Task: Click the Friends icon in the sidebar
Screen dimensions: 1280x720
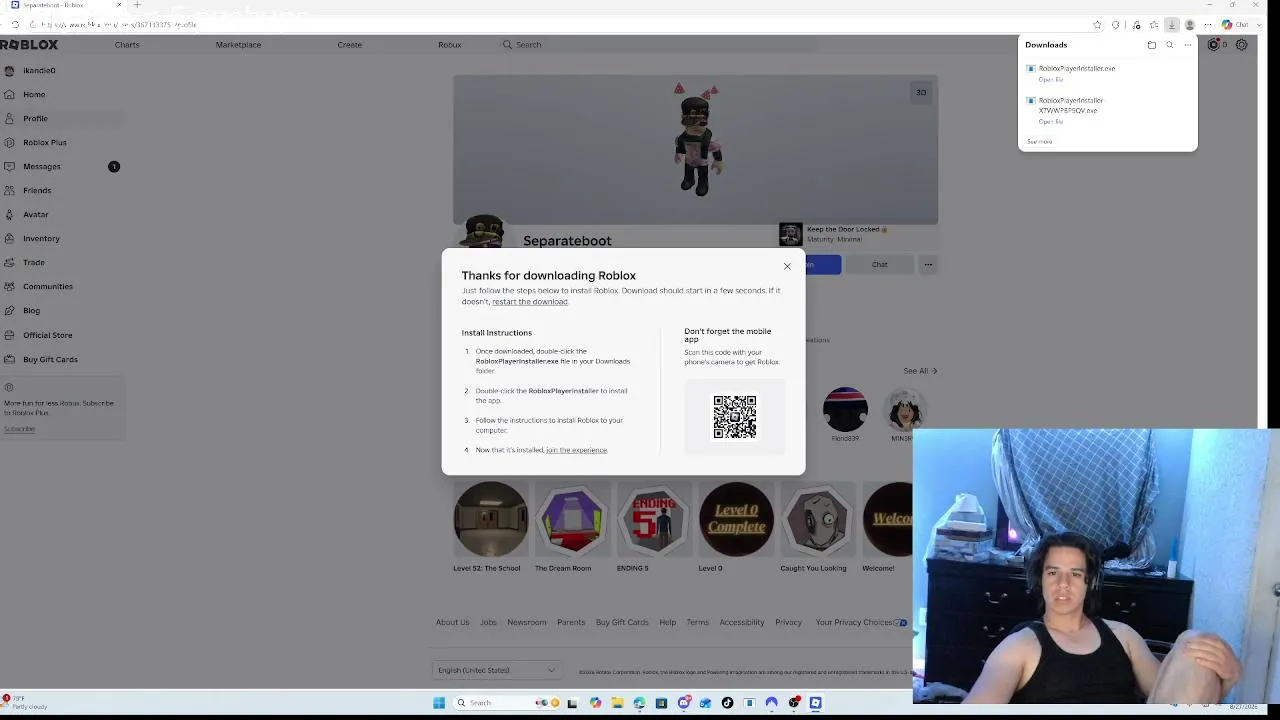Action: click(x=9, y=191)
